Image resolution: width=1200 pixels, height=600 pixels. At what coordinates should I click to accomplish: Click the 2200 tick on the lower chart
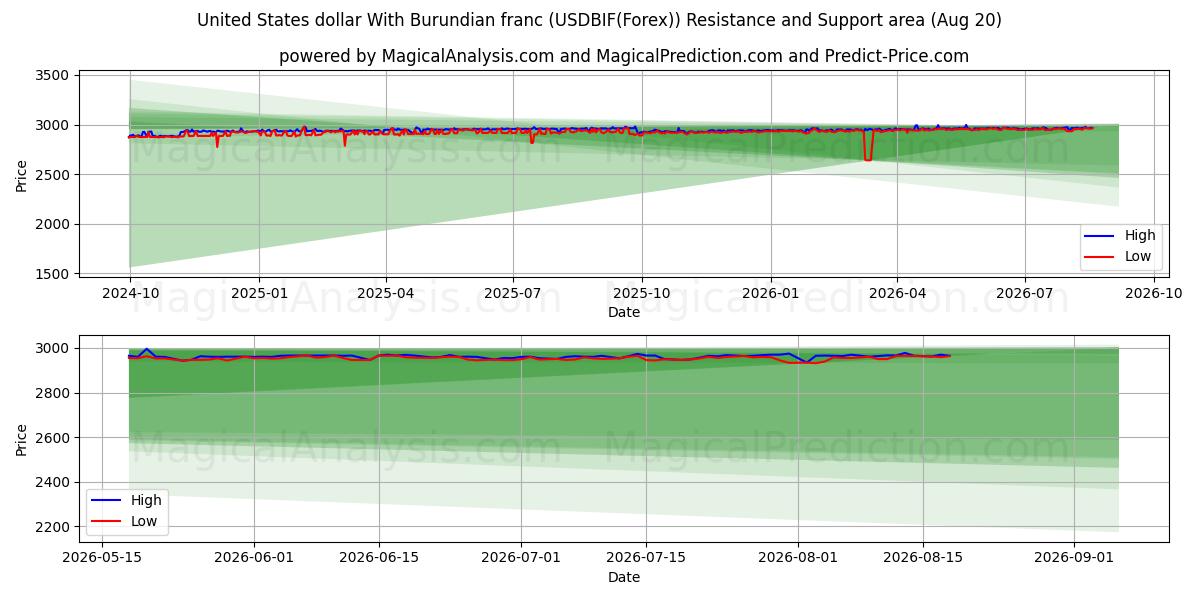(x=52, y=527)
